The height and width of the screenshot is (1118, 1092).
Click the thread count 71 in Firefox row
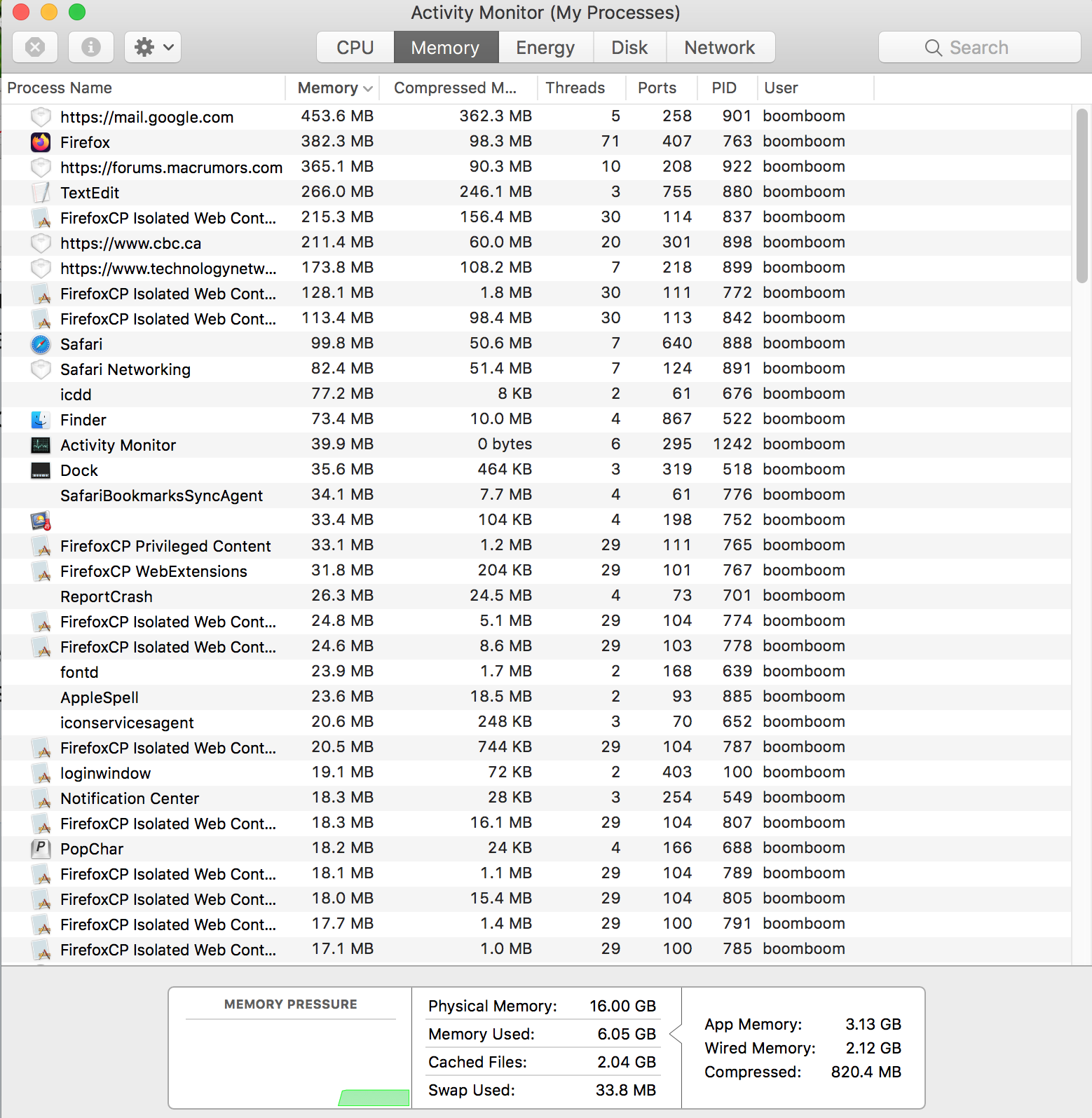[x=610, y=141]
